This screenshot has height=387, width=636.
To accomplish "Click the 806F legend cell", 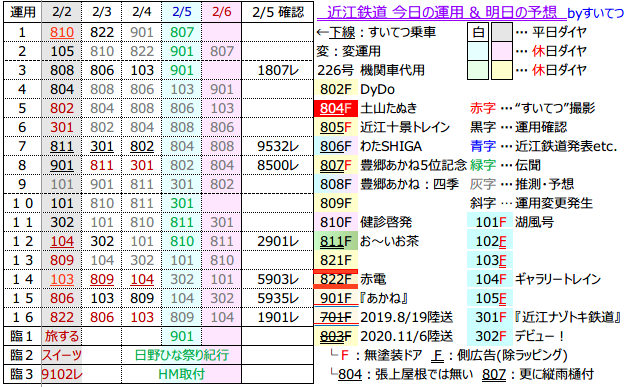I will tap(335, 146).
